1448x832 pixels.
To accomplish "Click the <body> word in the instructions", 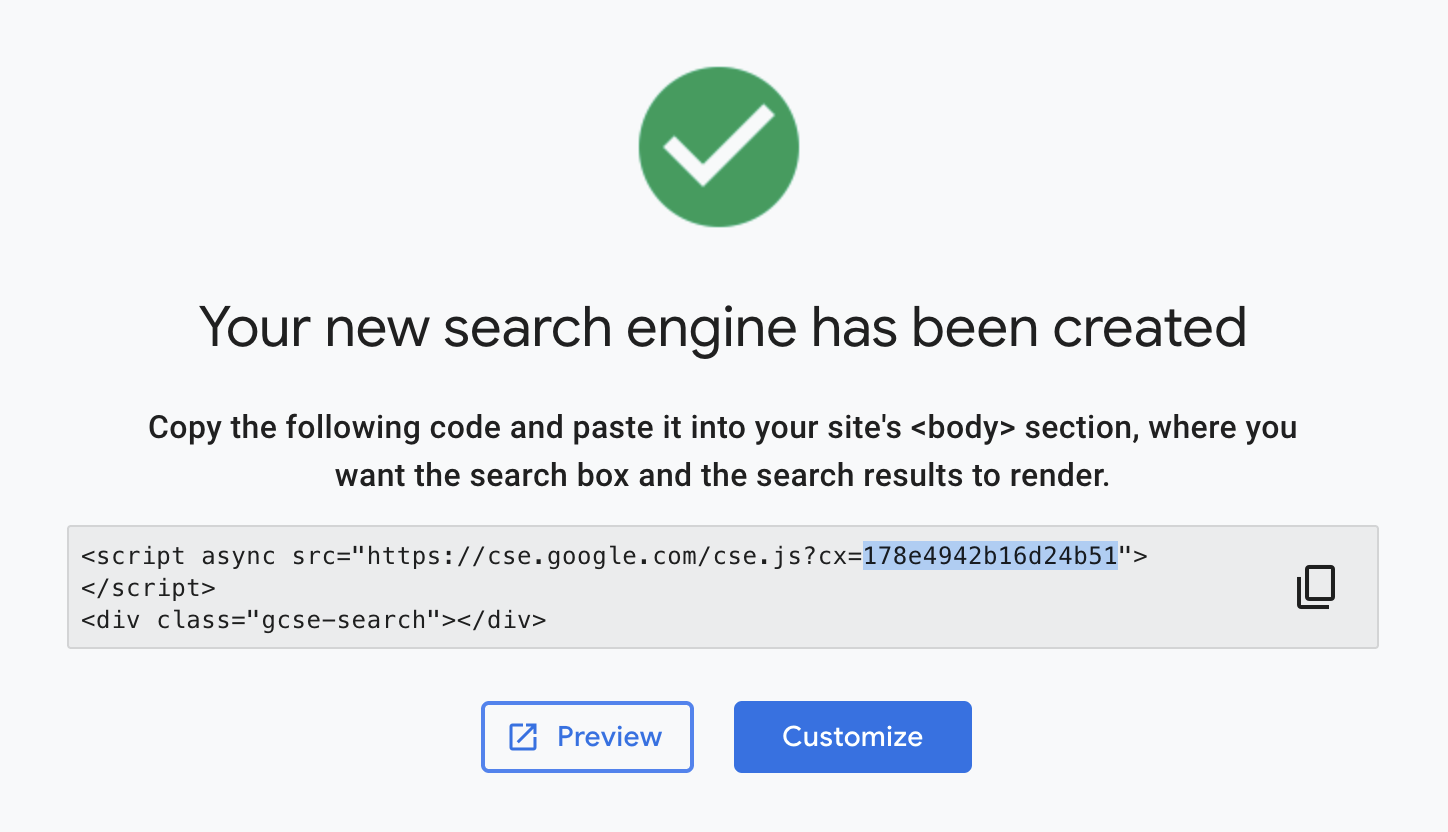I will tap(964, 428).
